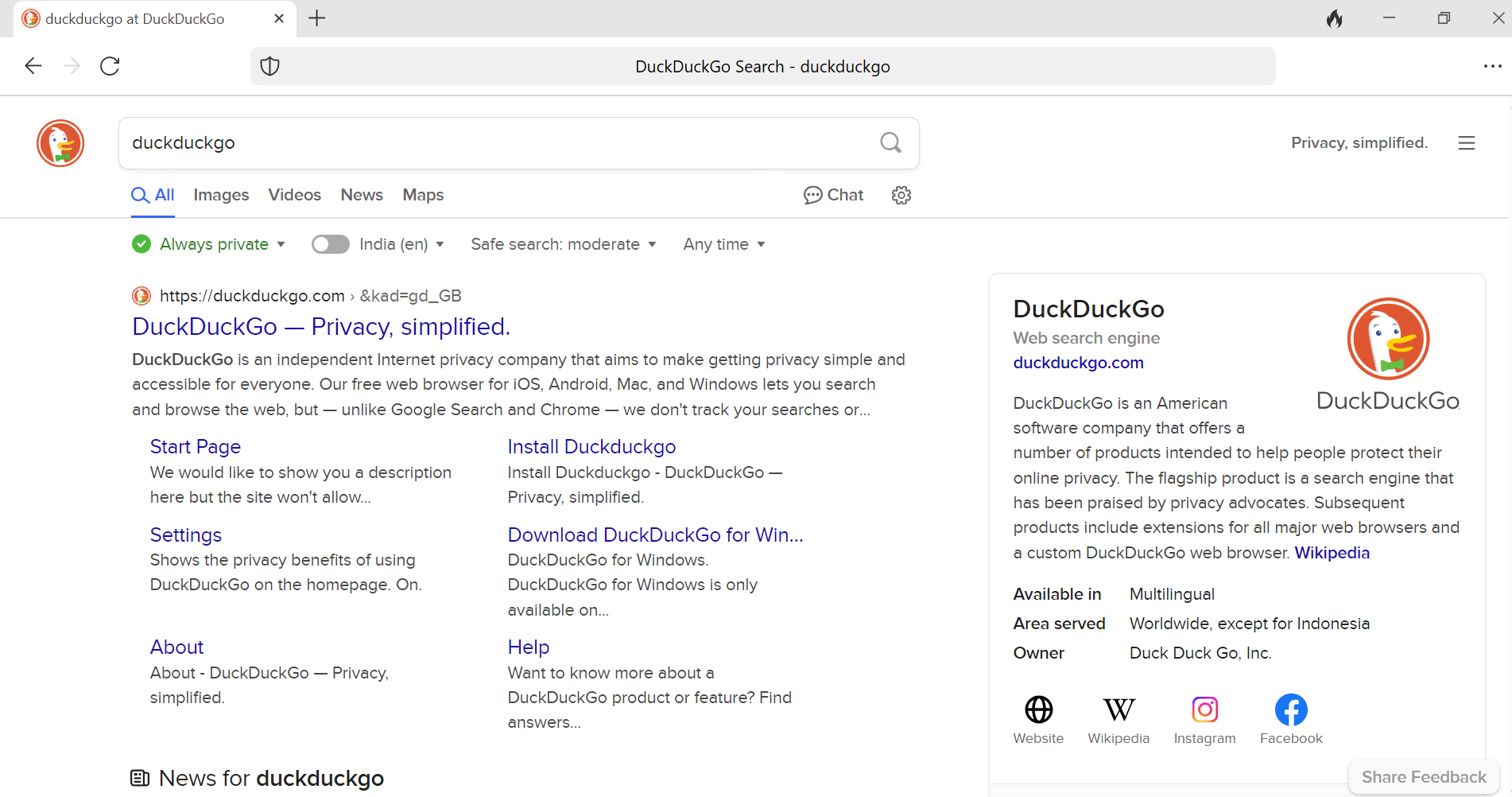Click the browser back arrow
Image resolution: width=1512 pixels, height=797 pixels.
click(33, 66)
